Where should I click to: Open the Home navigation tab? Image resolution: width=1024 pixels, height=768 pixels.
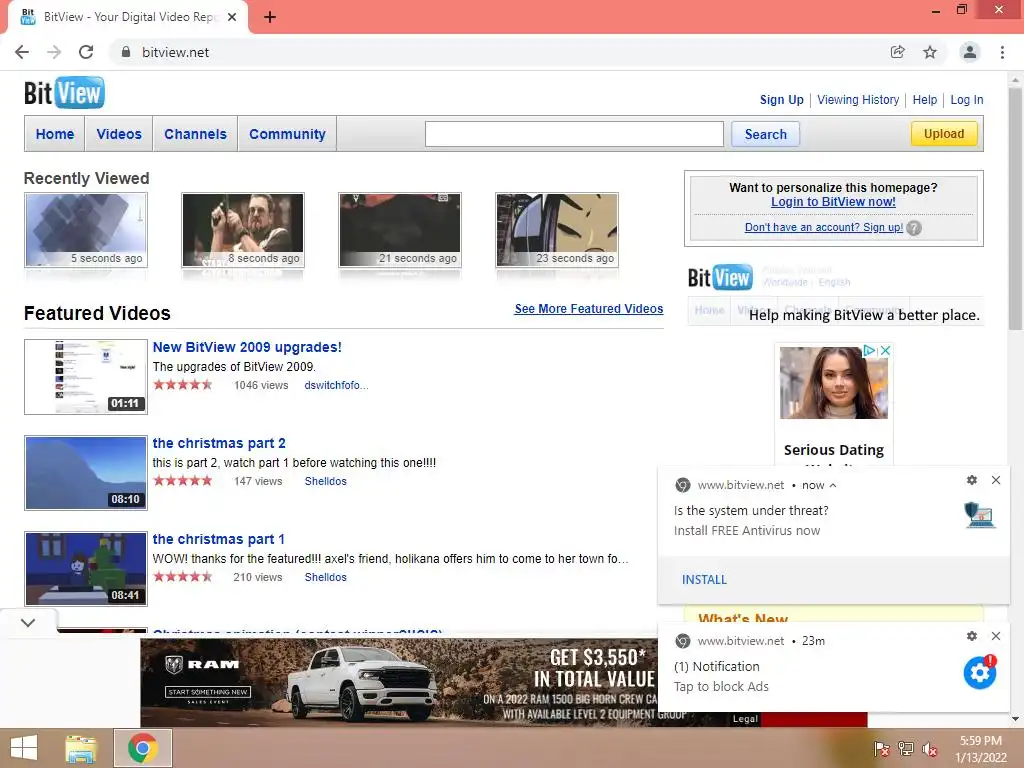55,134
